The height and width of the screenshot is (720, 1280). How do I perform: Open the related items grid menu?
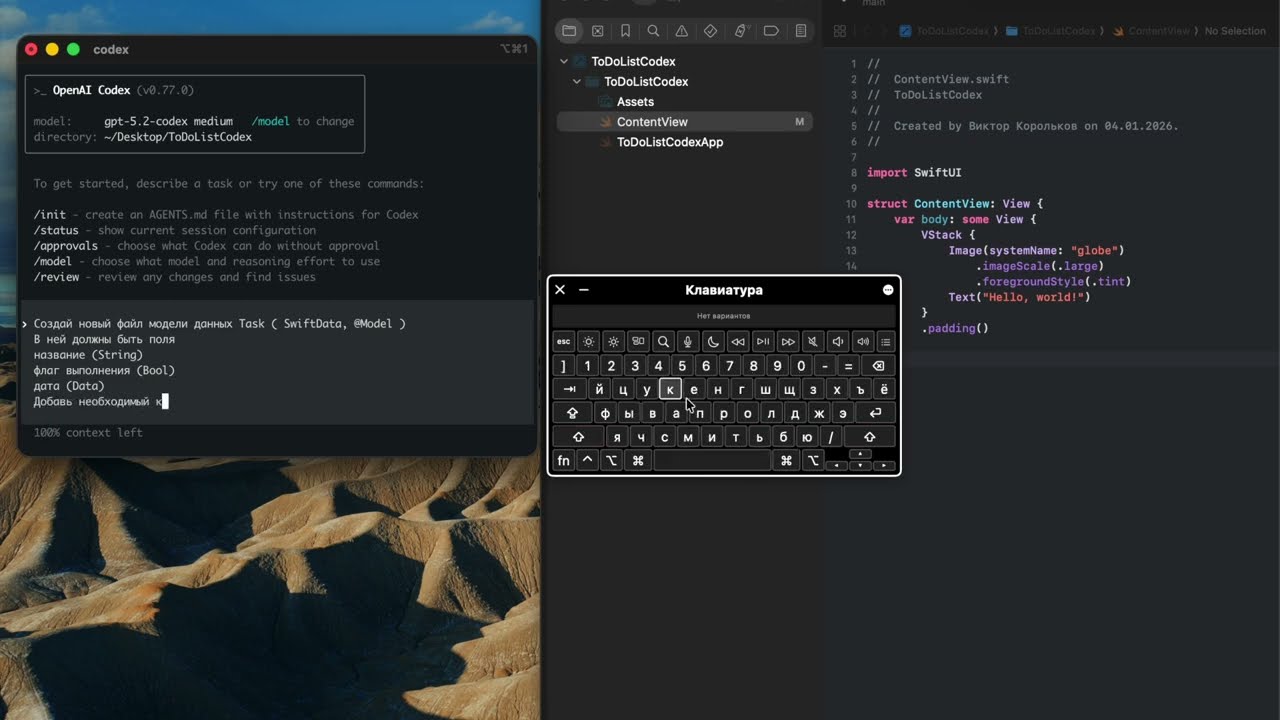[x=840, y=31]
